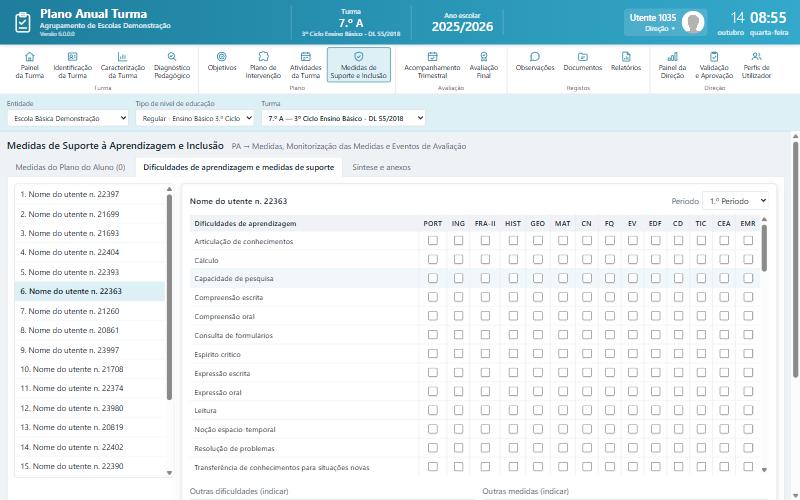The width and height of the screenshot is (800, 500).
Task: Select student 2. Nome do utente n. 21699
Action: (x=89, y=214)
